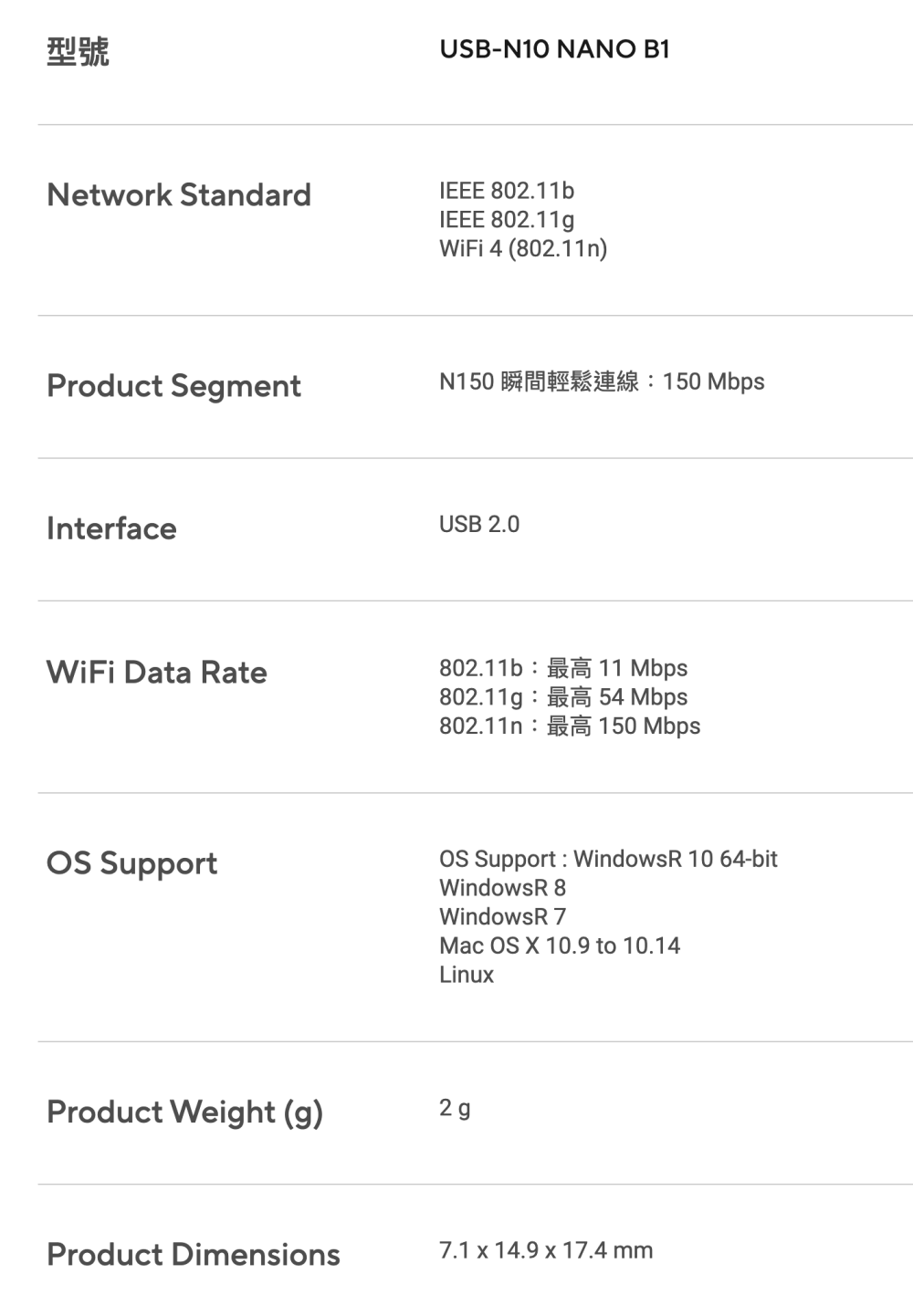Click the Linux entry under OS Support

click(467, 975)
